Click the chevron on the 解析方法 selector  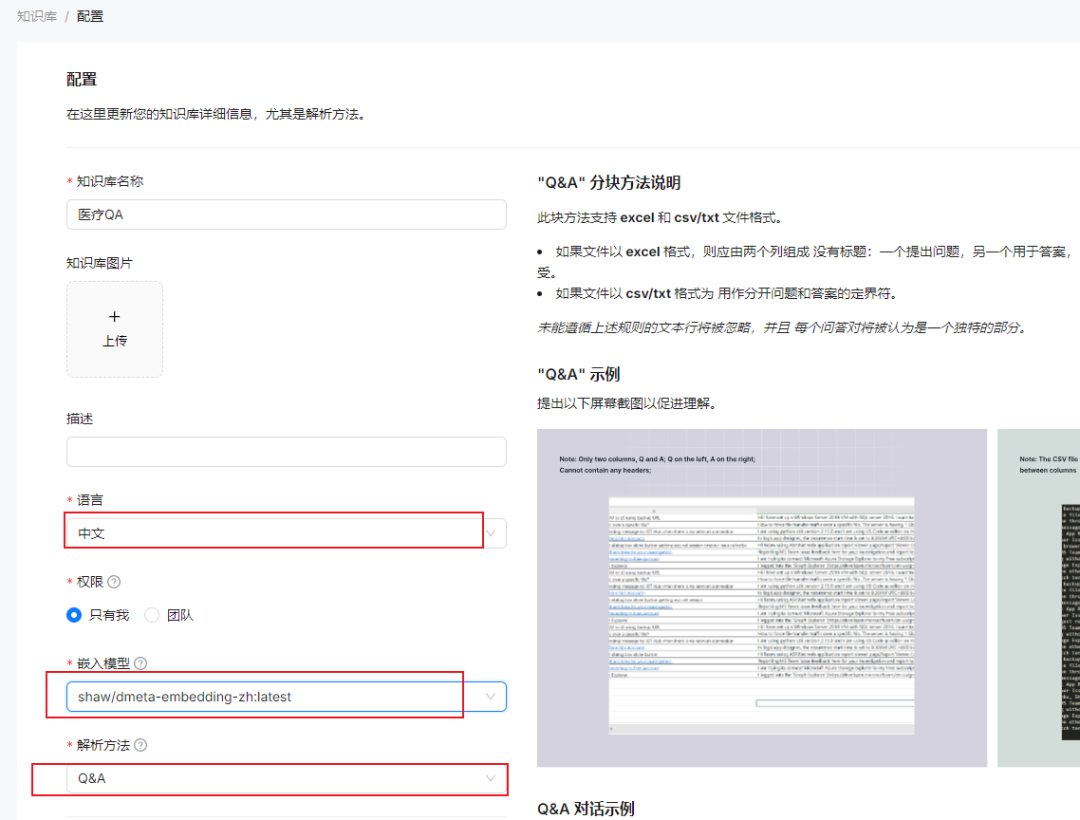[491, 778]
